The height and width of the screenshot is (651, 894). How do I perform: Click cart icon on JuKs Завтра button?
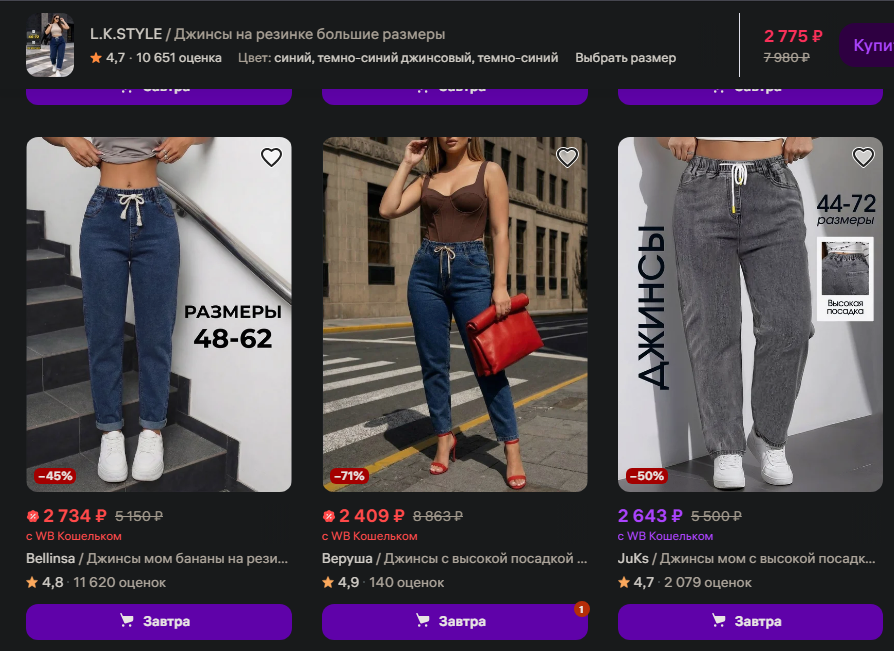[718, 620]
